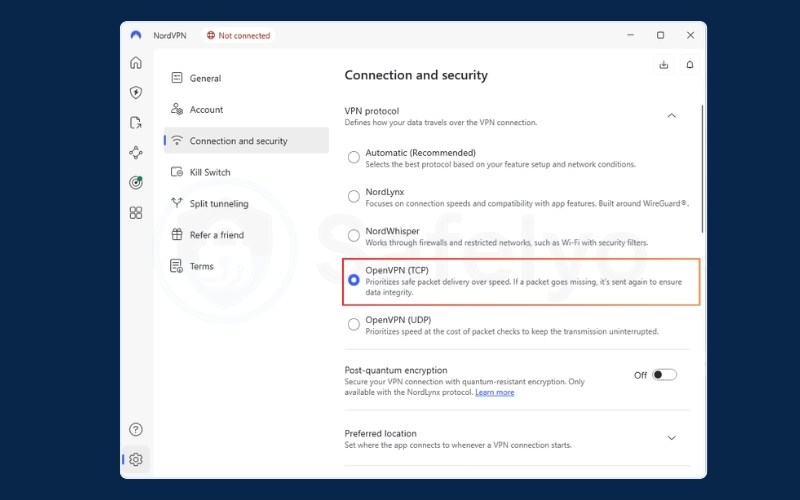This screenshot has height=500, width=800.
Task: Open the Kill Switch settings tab
Action: pos(210,172)
